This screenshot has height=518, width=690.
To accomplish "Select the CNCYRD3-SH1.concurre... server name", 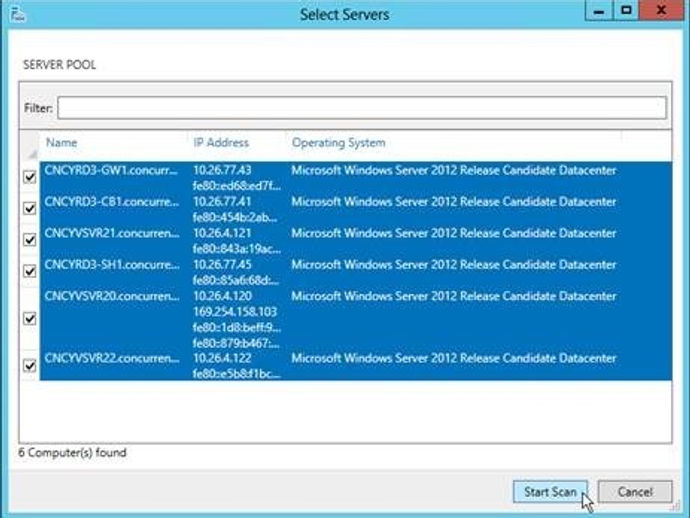I will (111, 265).
